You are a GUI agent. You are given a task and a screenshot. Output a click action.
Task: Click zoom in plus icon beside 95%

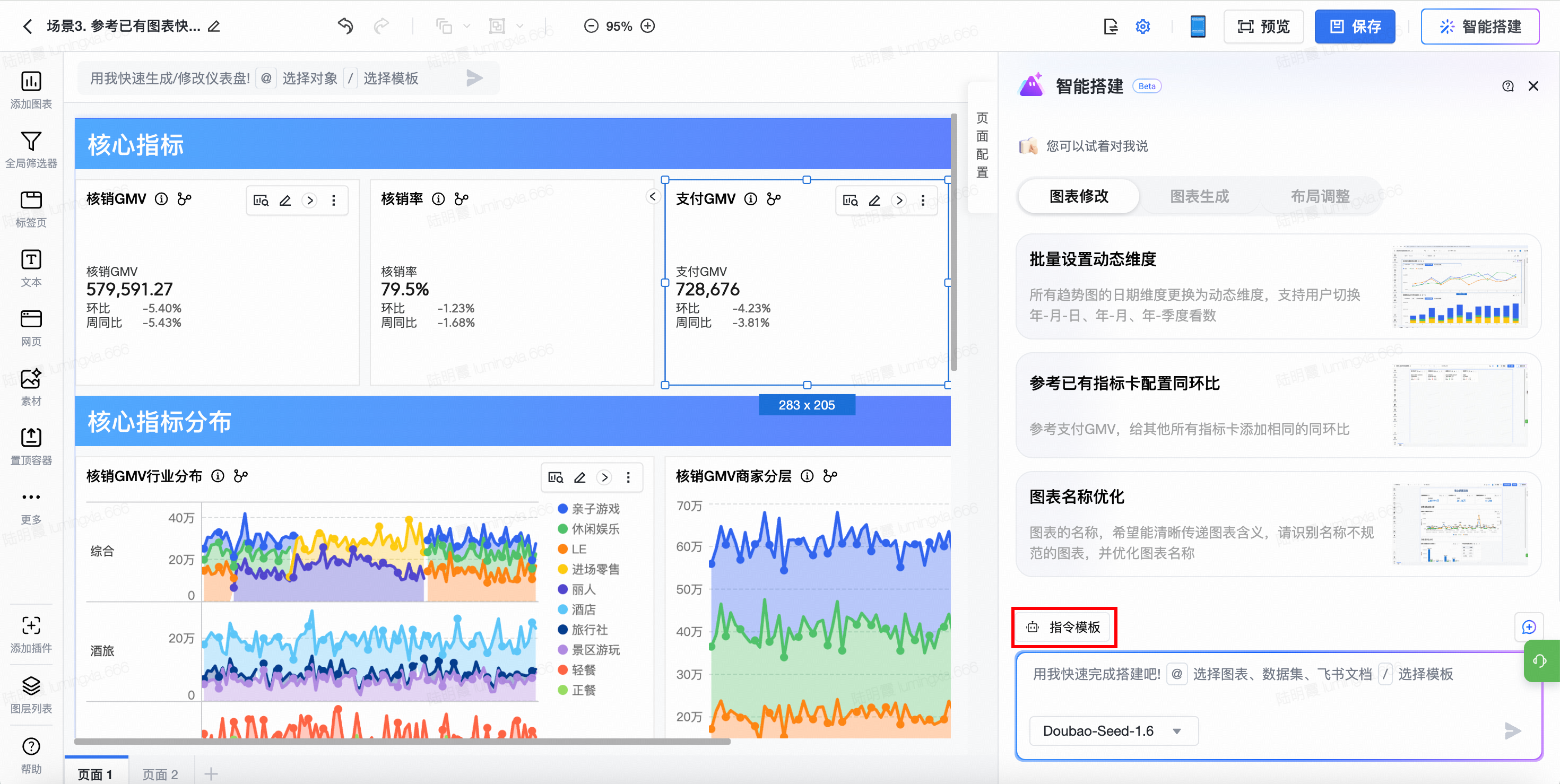(x=648, y=26)
